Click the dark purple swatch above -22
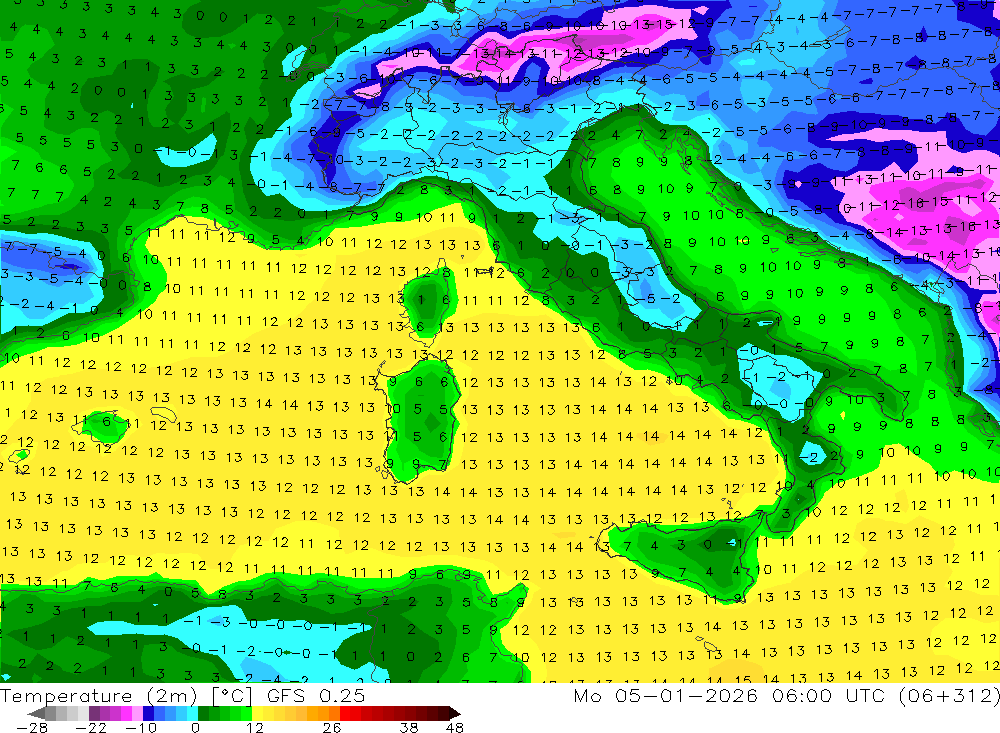 tap(94, 713)
